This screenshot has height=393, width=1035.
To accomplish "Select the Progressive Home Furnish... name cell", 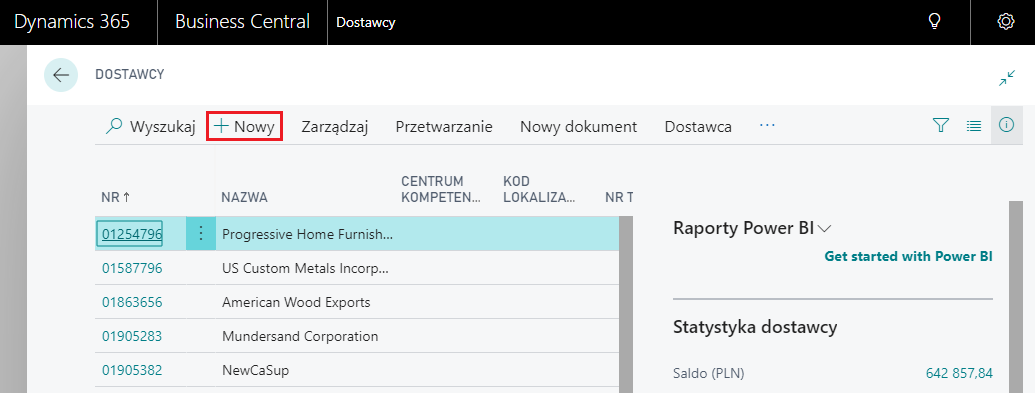I will coord(307,234).
